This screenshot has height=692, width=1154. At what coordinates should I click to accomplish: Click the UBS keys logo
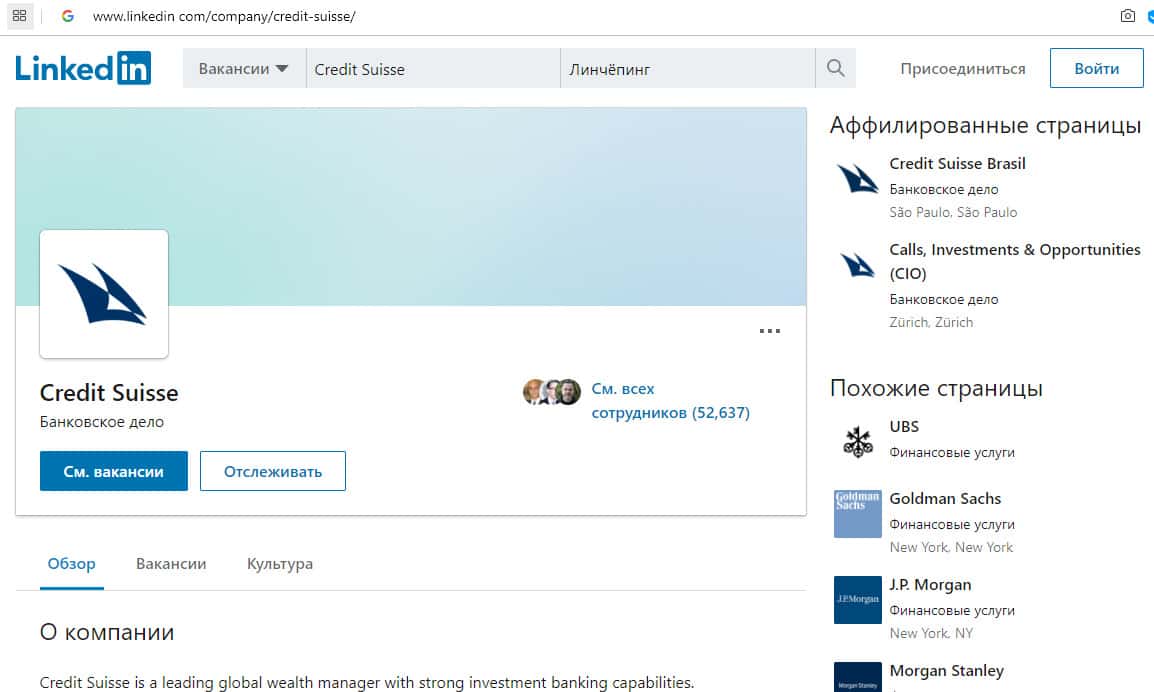point(857,442)
